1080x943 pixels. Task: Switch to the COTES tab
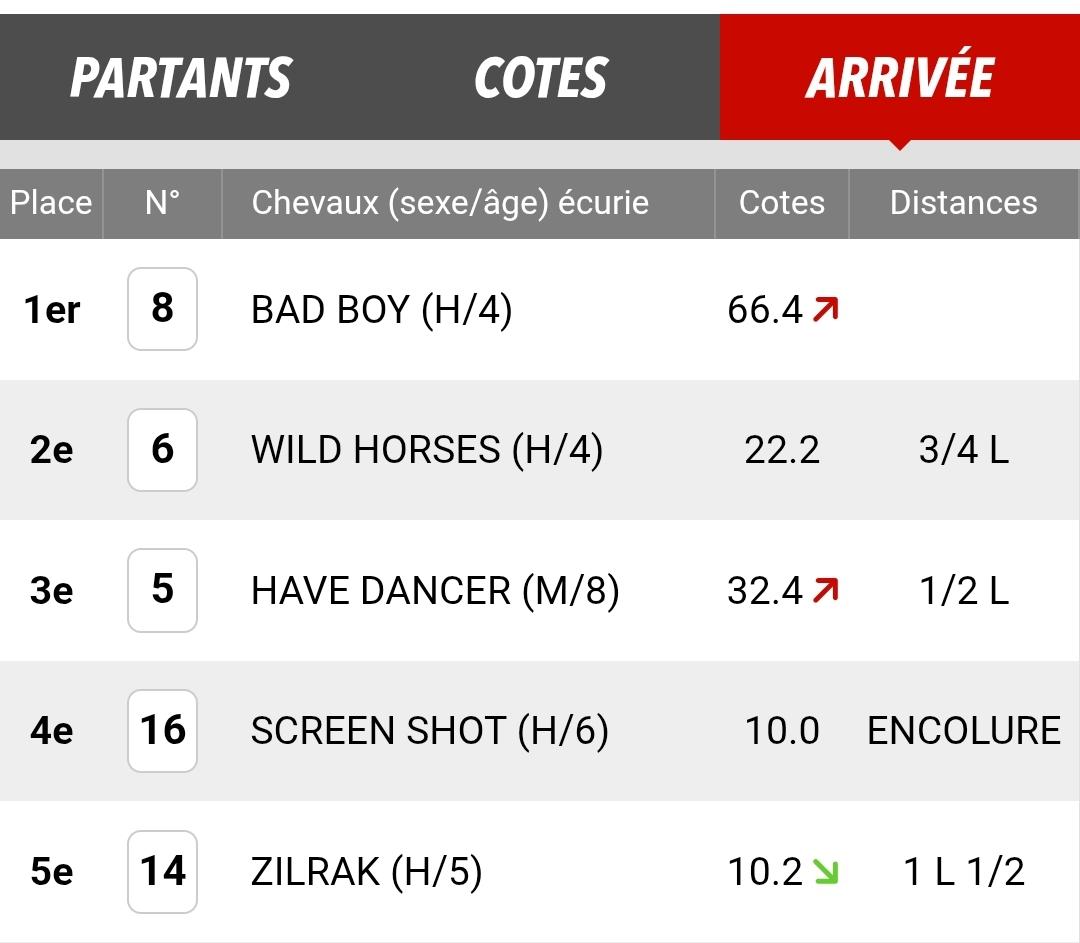[541, 77]
